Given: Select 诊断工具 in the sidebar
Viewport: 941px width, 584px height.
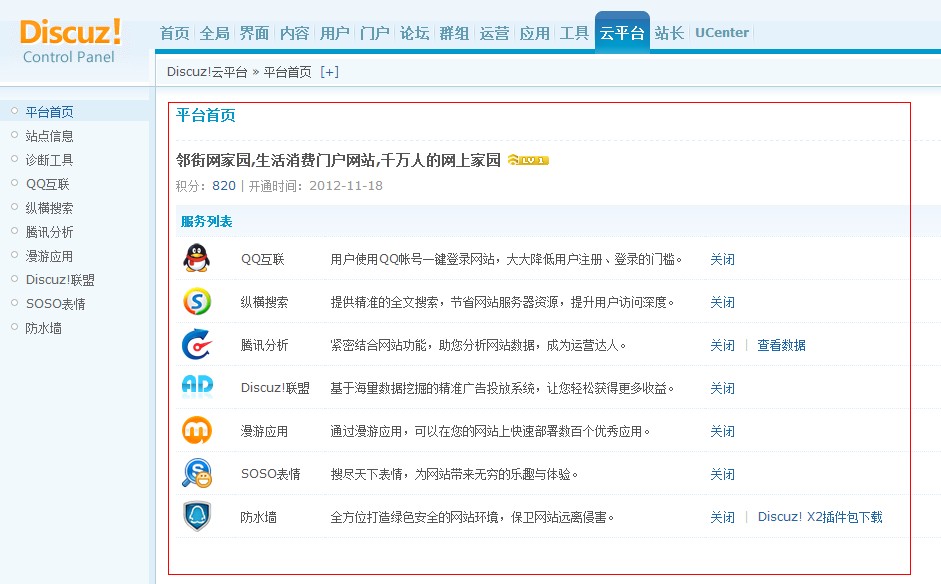Looking at the screenshot, I should click(x=49, y=160).
